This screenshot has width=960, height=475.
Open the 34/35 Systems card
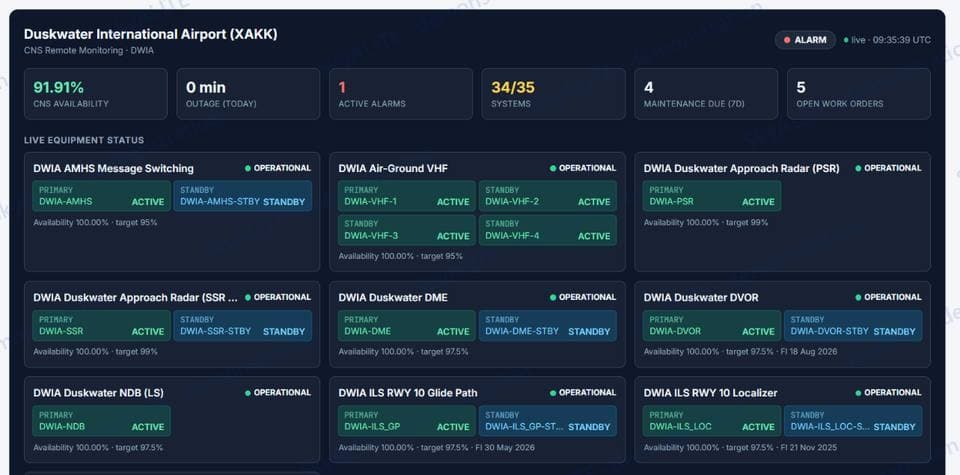click(553, 94)
